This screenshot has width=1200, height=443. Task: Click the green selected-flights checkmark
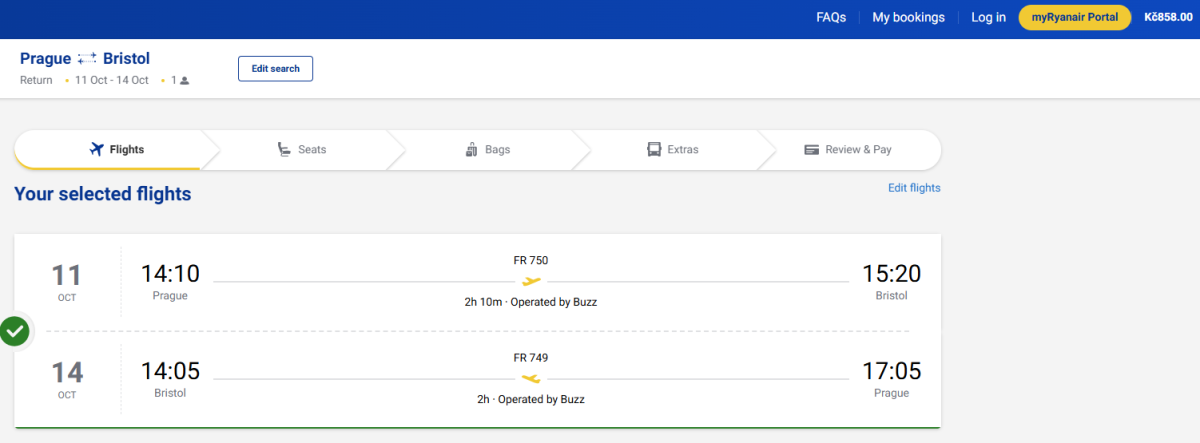(14, 330)
